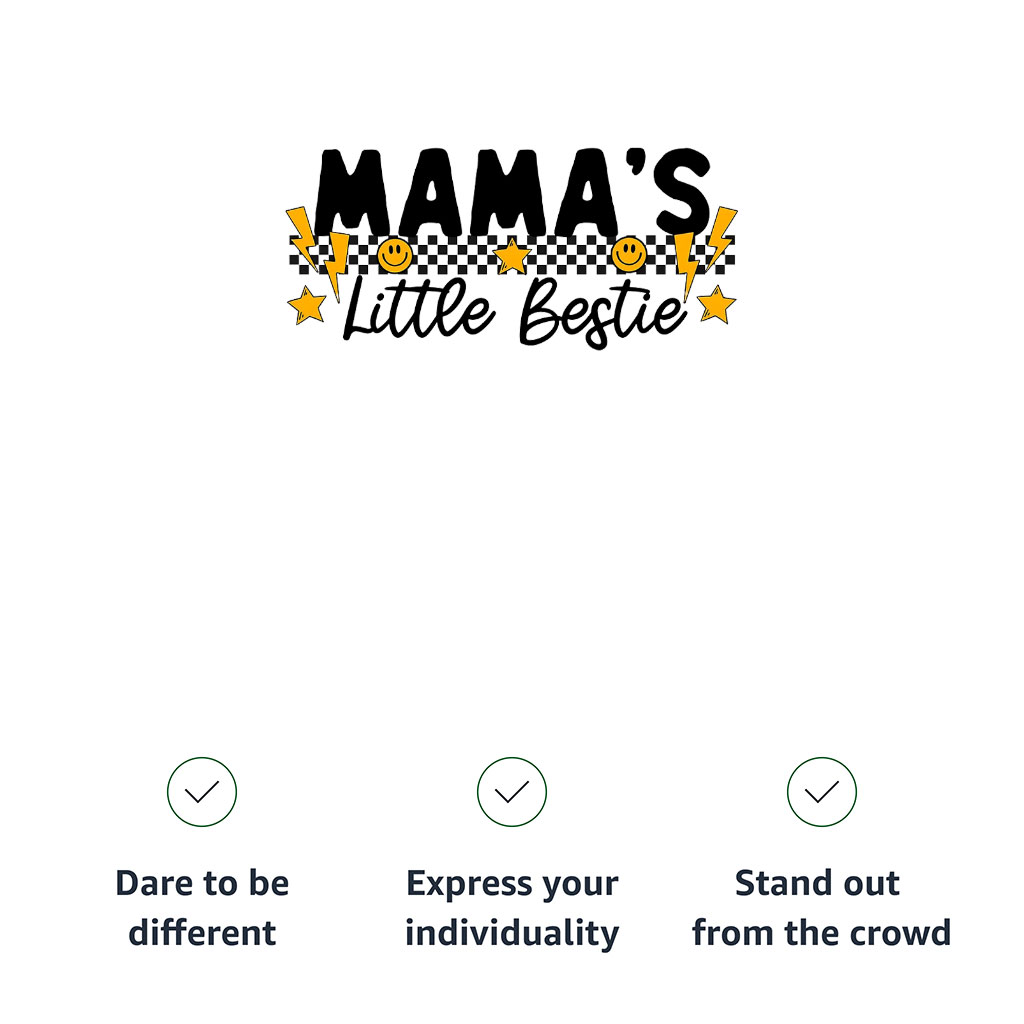Click the "Dare to be different" text
The image size is (1024, 1024).
(202, 908)
